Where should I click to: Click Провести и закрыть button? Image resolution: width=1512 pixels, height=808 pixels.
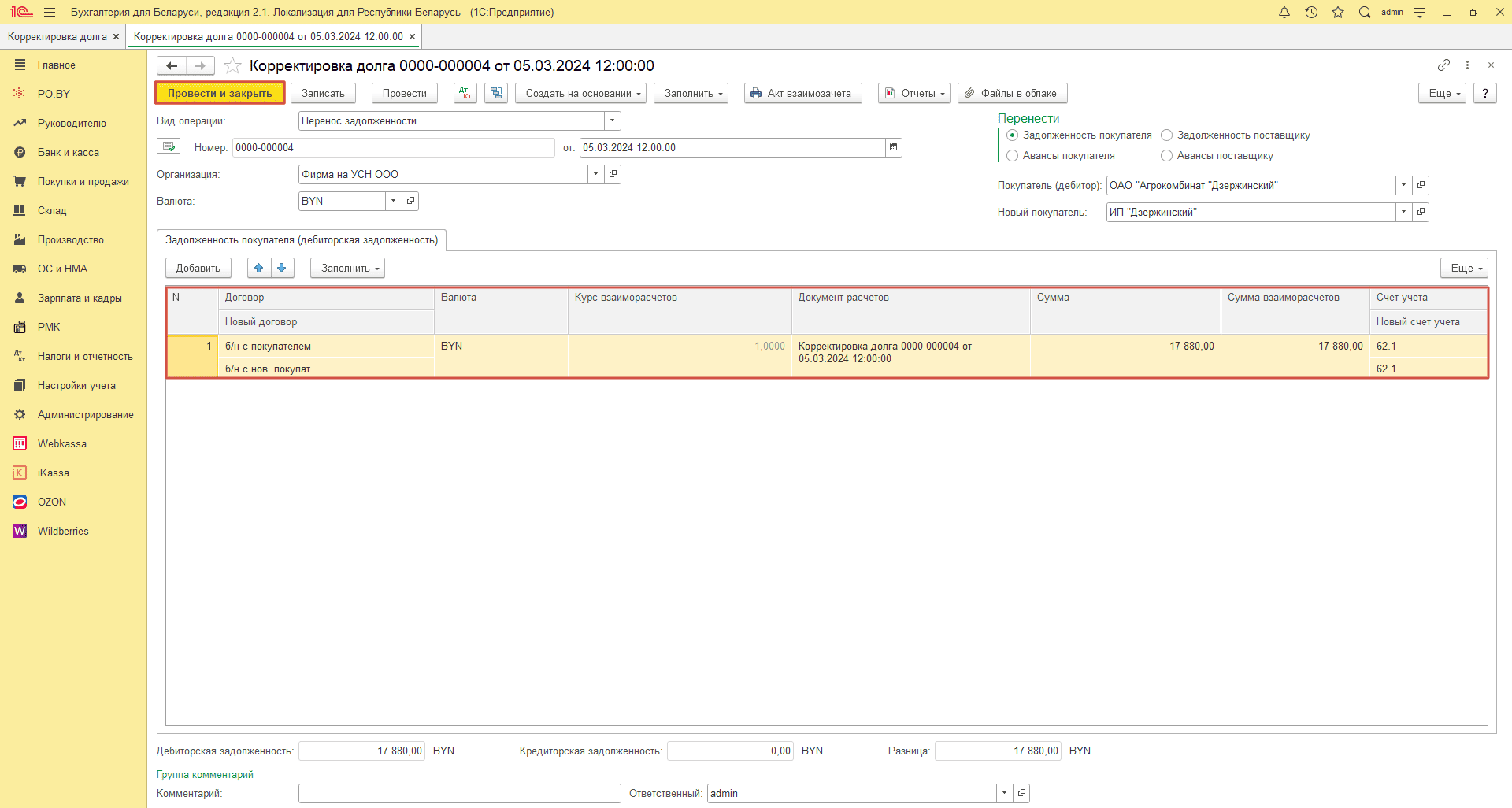pyautogui.click(x=220, y=93)
